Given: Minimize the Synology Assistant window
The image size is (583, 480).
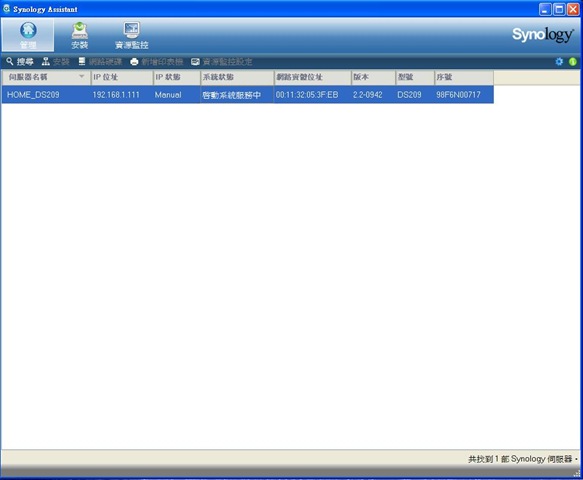Looking at the screenshot, I should click(545, 9).
